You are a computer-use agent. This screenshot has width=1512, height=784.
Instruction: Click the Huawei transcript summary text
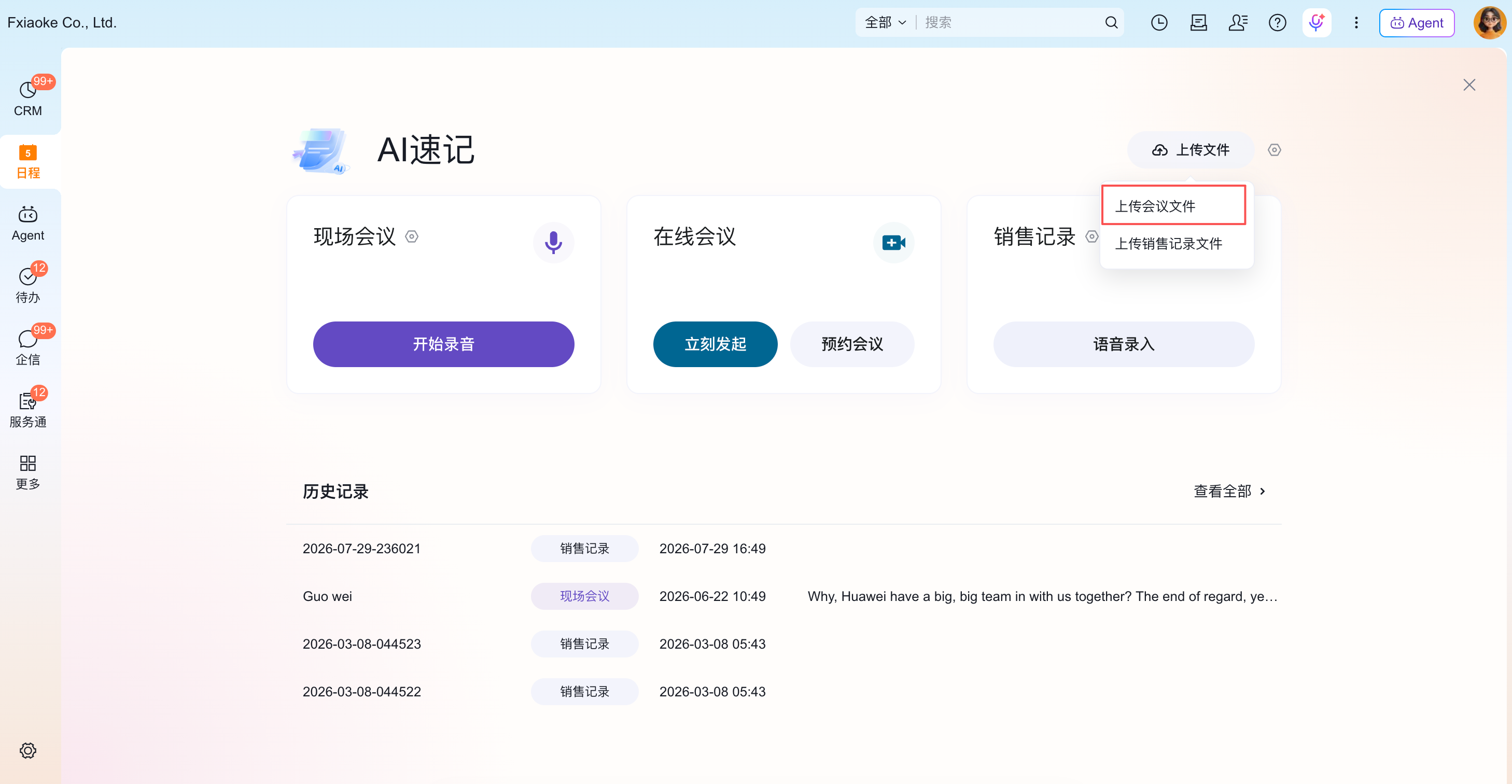coord(1042,596)
